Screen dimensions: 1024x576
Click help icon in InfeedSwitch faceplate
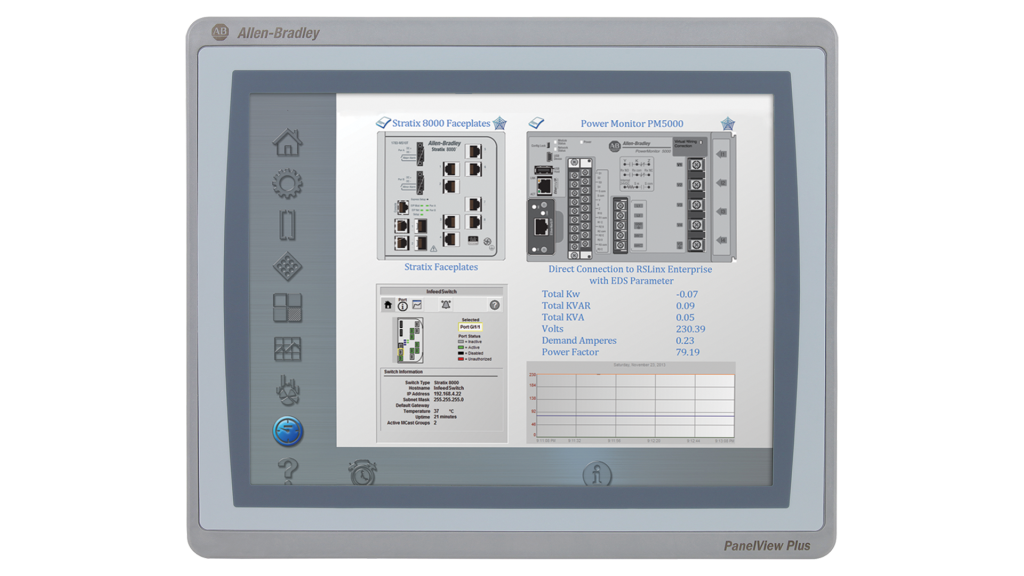tap(494, 305)
